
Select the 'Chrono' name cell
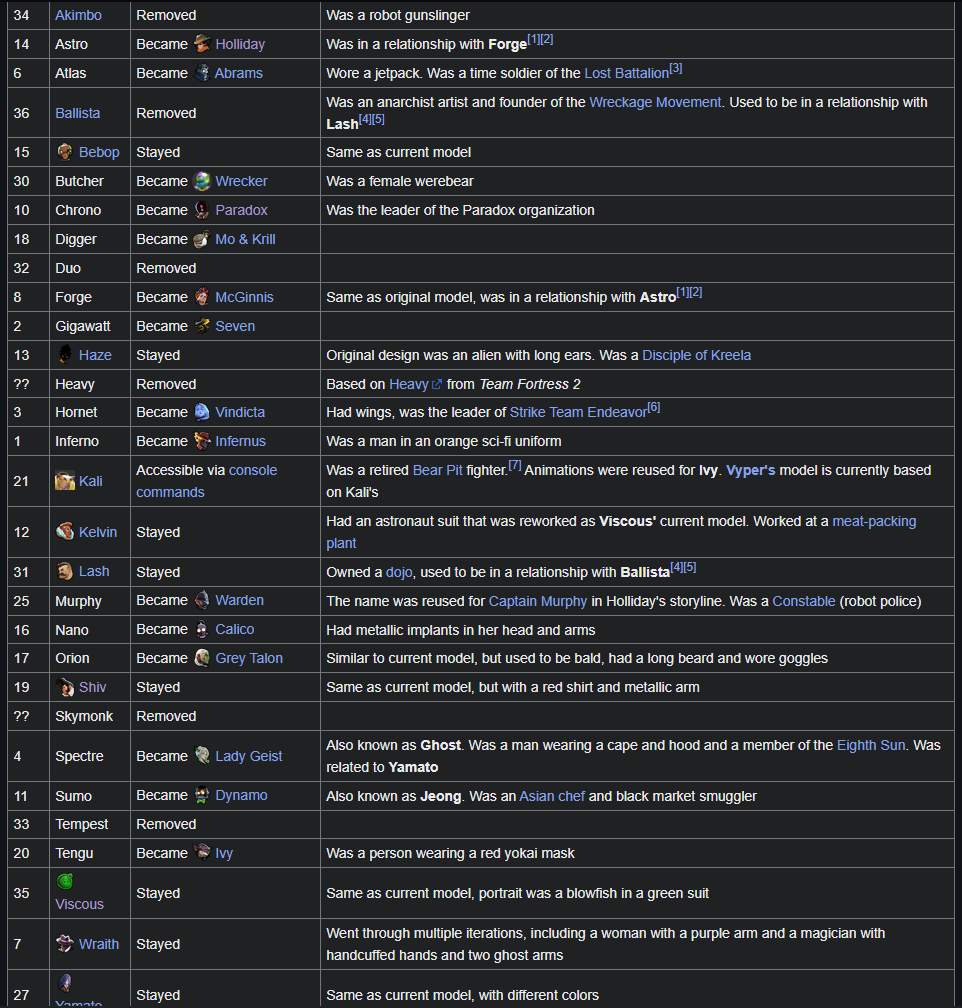click(90, 210)
